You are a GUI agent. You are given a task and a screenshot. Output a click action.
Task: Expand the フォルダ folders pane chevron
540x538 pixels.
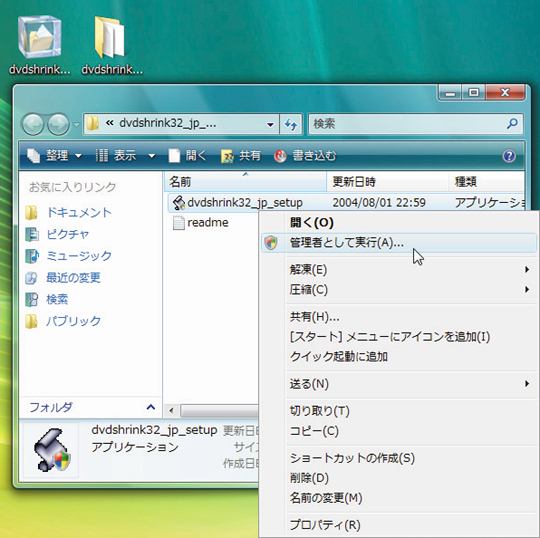(x=150, y=407)
